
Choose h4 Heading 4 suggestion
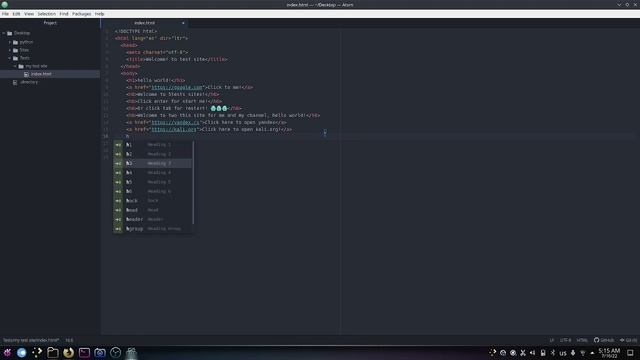pos(153,173)
